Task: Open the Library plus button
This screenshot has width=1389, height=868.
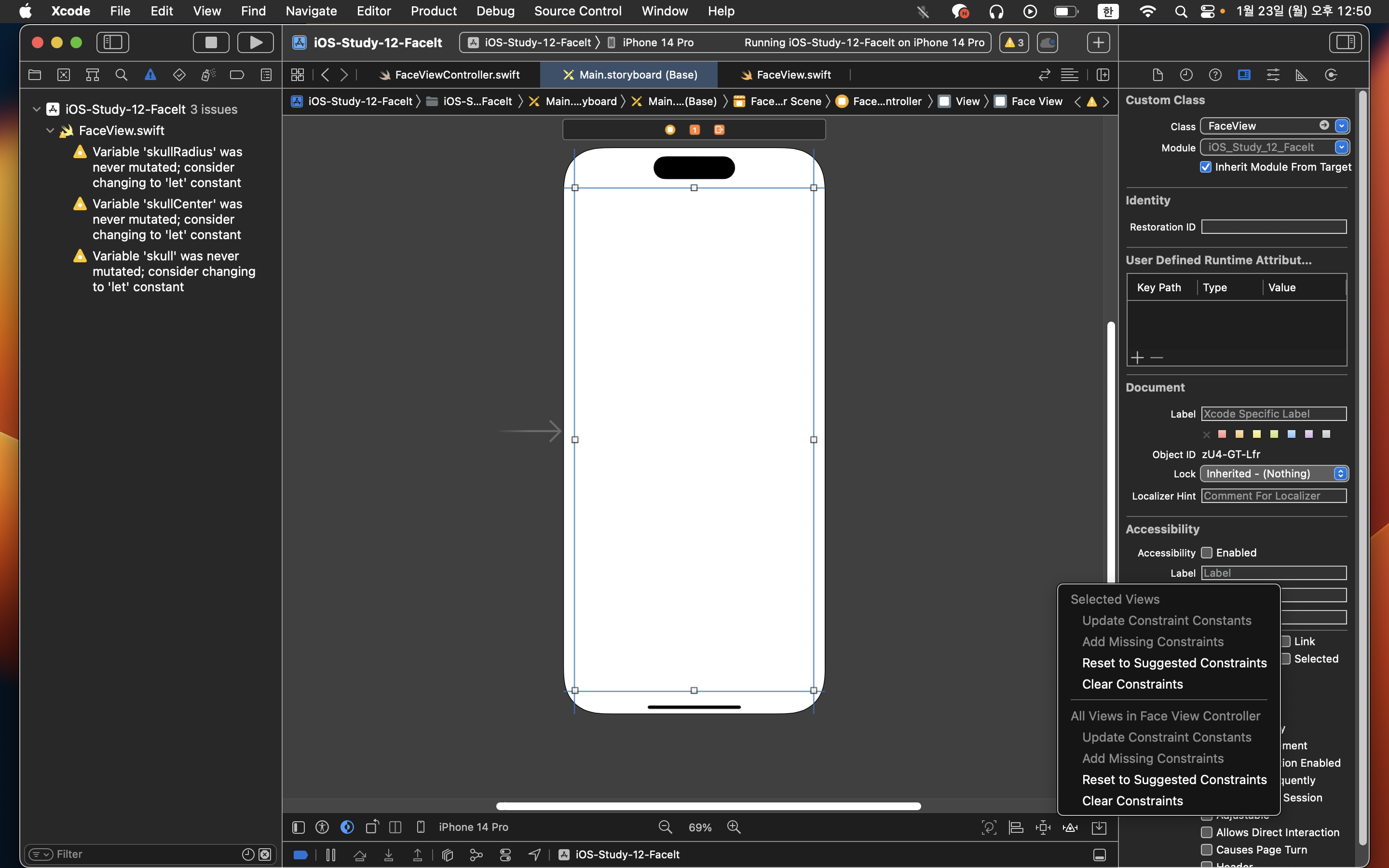Action: 1097,42
